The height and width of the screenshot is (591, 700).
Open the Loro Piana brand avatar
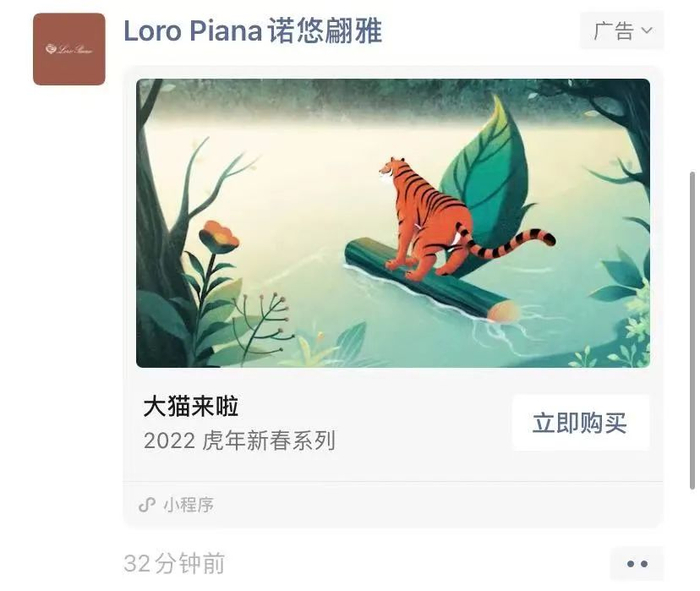point(69,49)
